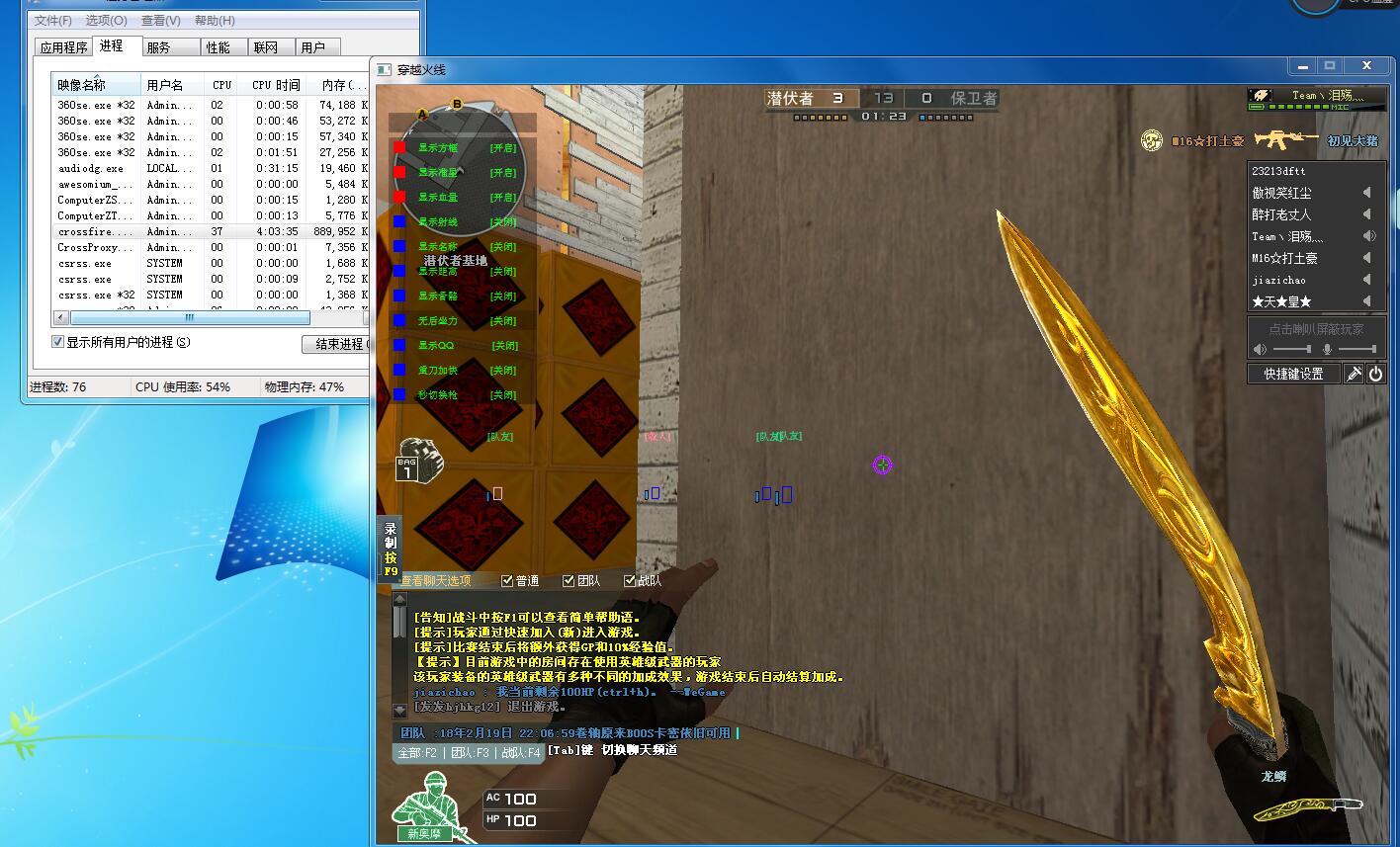Open the tool icon beside 快捷键设置
1400x847 pixels.
(1355, 374)
